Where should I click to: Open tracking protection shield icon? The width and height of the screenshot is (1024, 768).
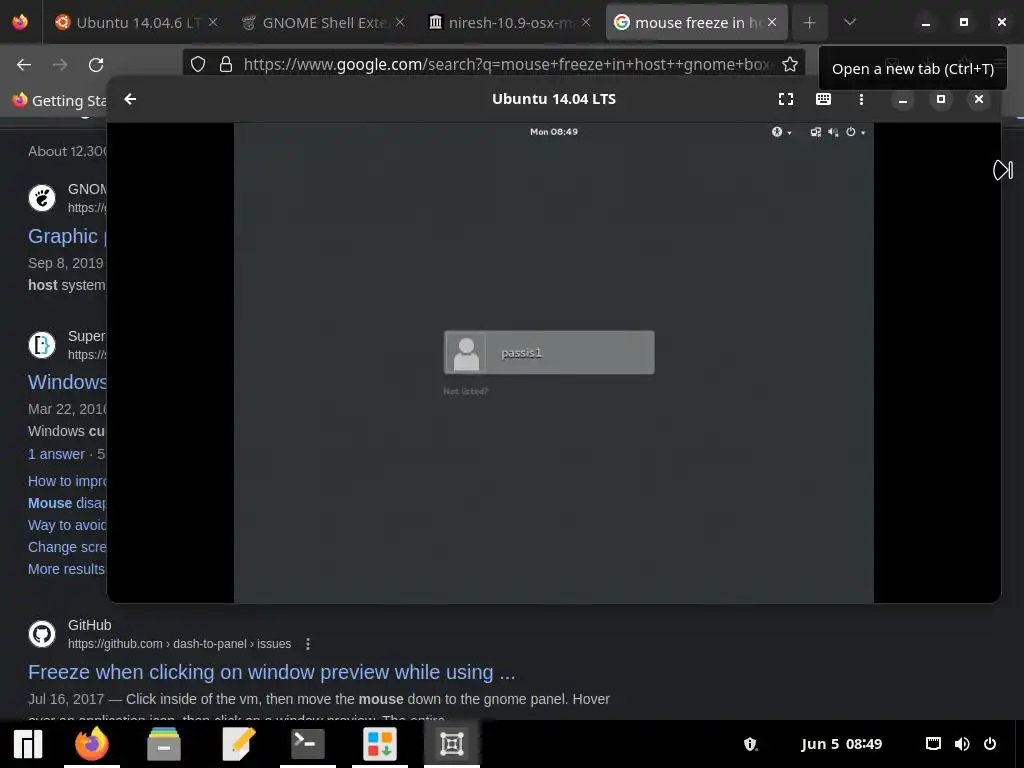(198, 64)
